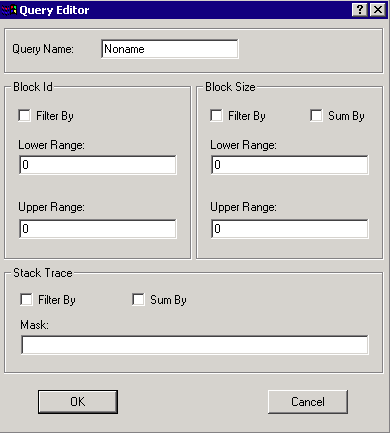390x433 pixels.
Task: Click the Query Name text field
Action: [170, 49]
